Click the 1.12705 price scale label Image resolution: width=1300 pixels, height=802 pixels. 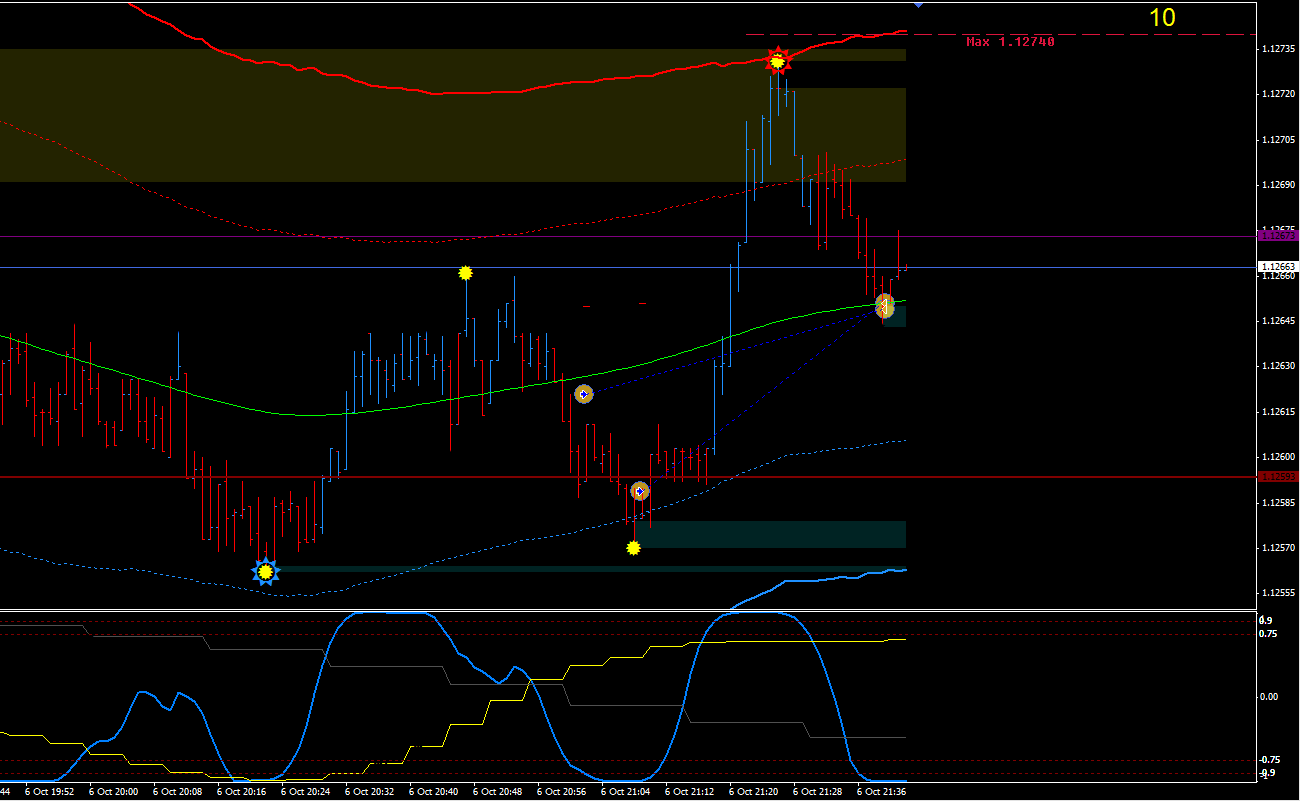tap(1278, 139)
